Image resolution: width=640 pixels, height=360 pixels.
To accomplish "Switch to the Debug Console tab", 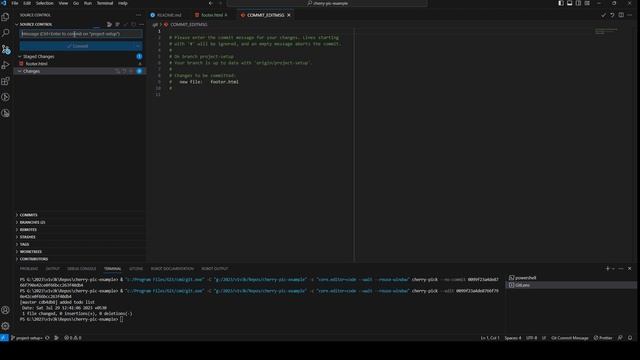I will tap(82, 269).
